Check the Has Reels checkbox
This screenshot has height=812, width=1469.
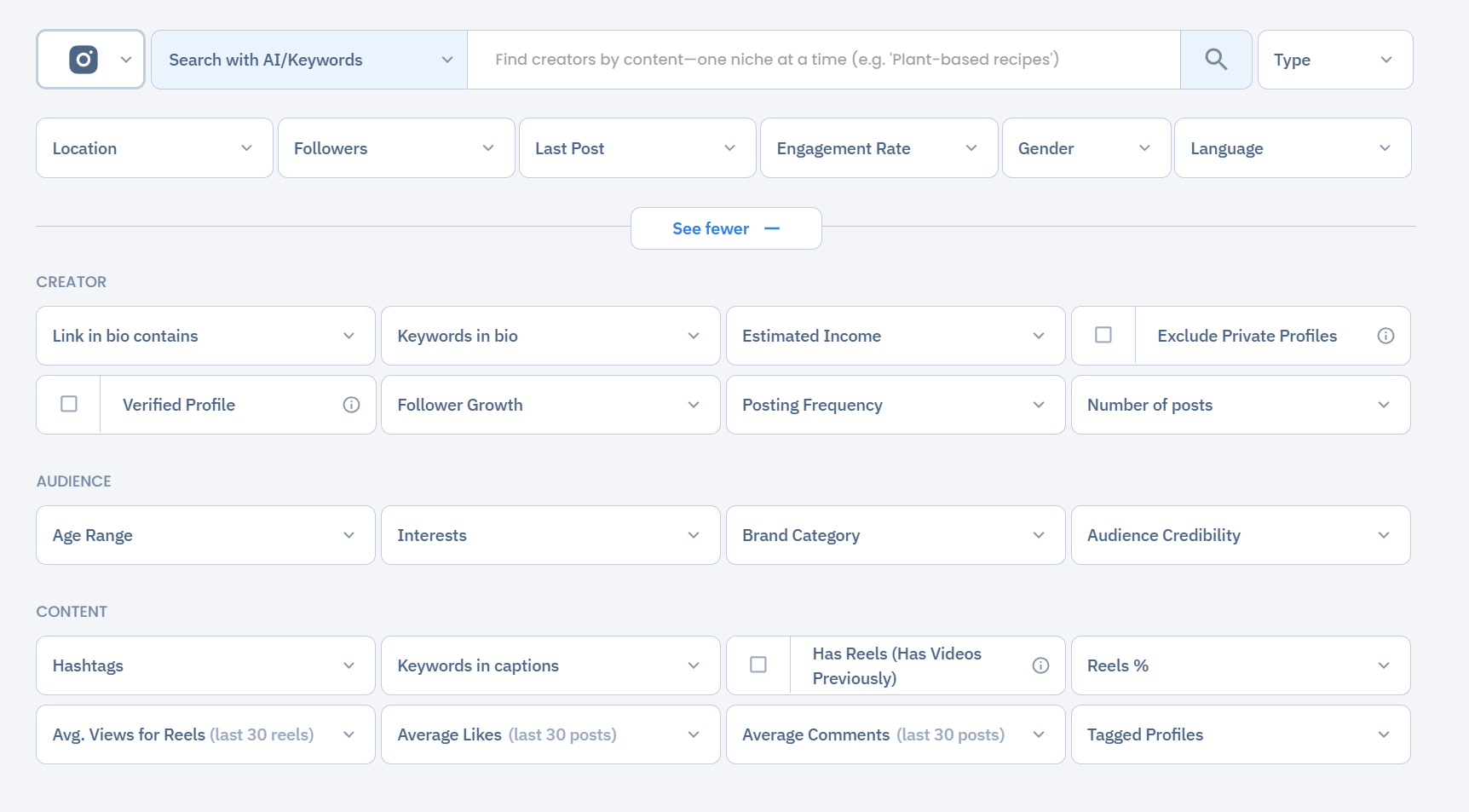point(758,665)
